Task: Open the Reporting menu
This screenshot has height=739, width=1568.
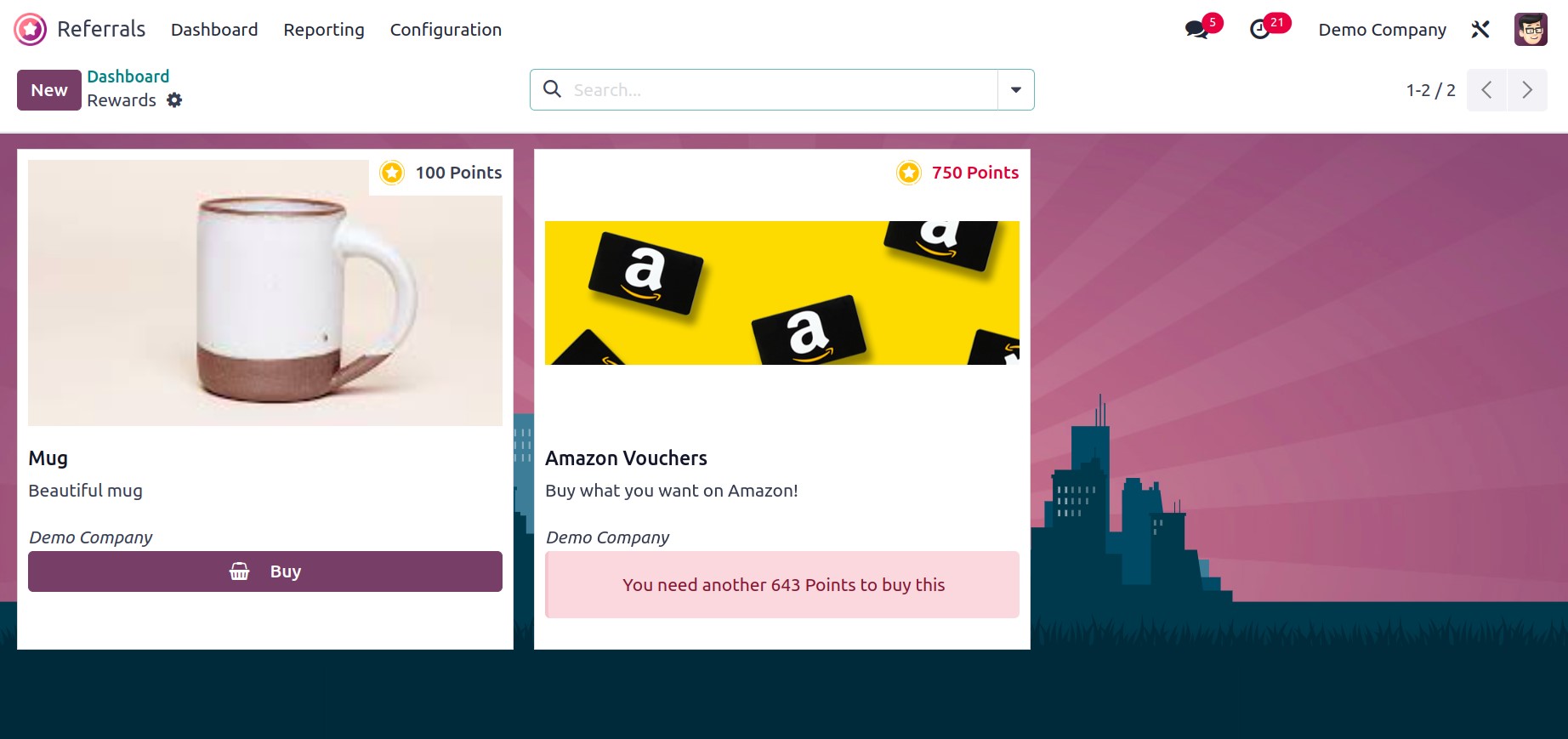Action: [x=324, y=30]
